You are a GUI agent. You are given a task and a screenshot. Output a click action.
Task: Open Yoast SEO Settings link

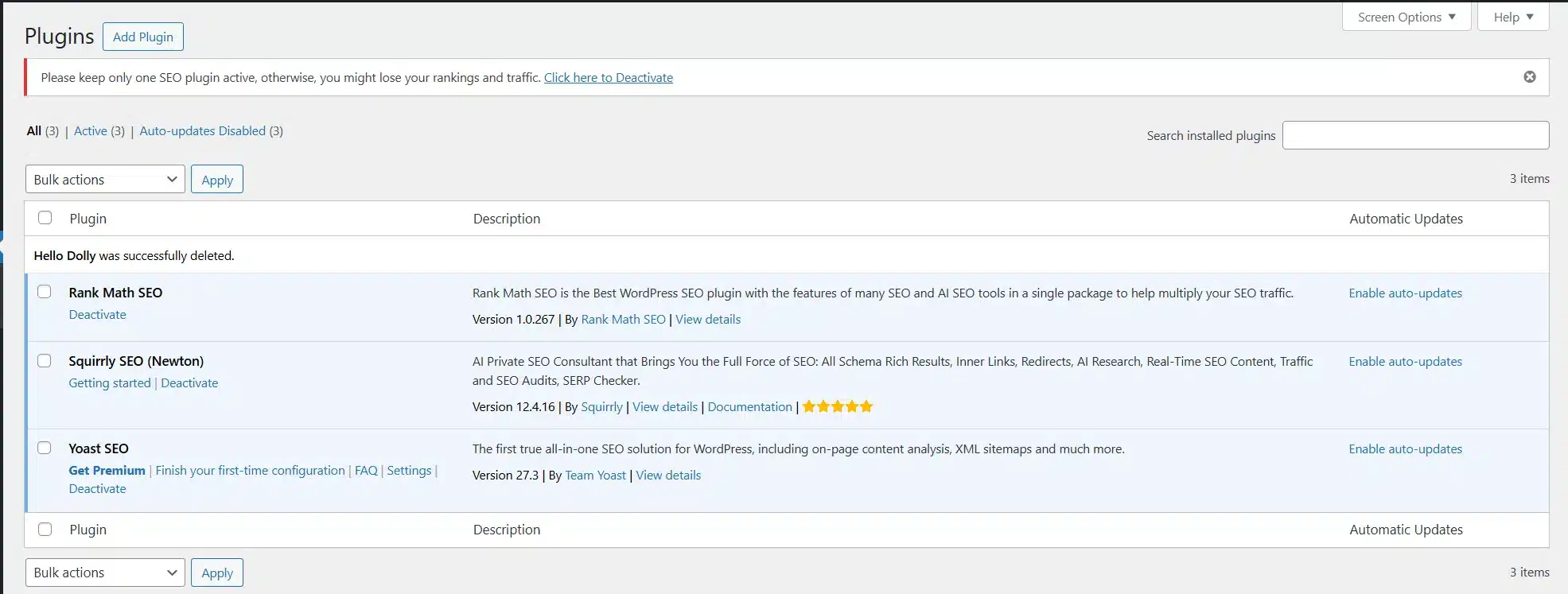(409, 470)
